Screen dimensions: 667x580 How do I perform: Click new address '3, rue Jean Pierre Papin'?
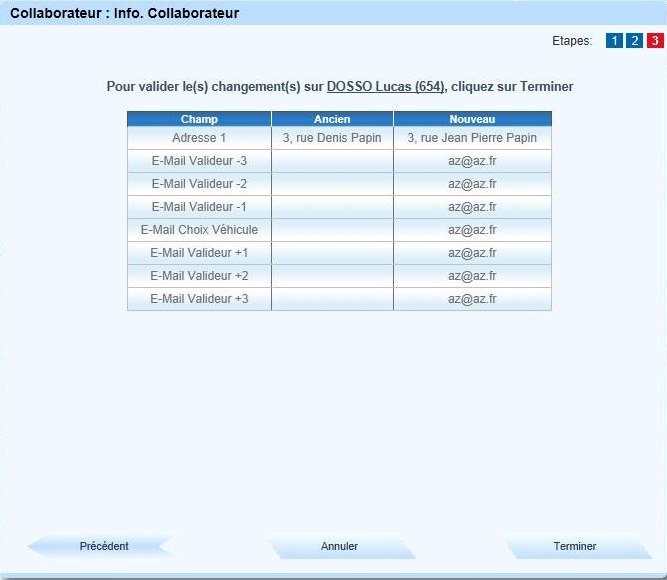pyautogui.click(x=472, y=138)
